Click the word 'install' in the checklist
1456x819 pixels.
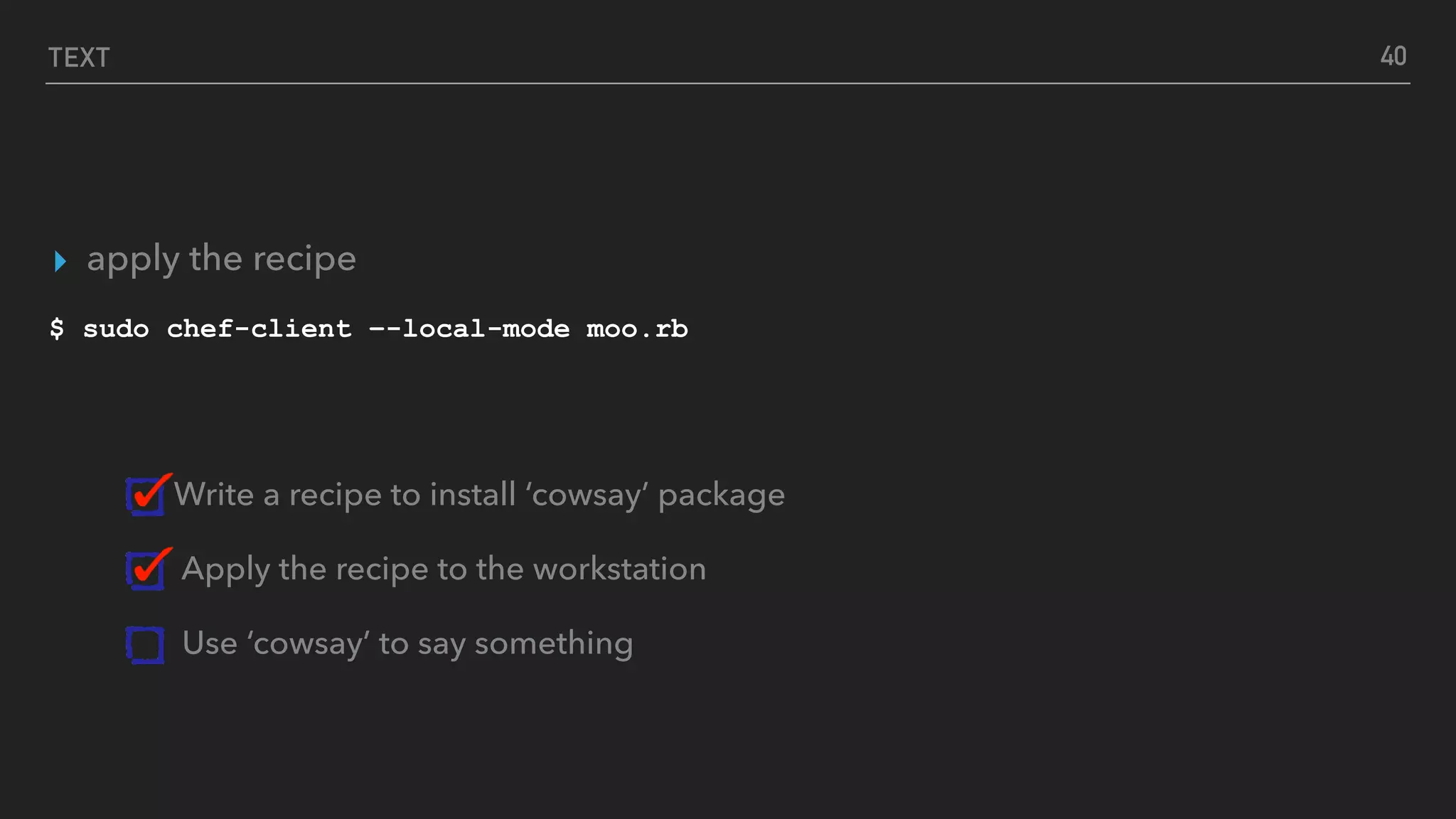coord(472,494)
